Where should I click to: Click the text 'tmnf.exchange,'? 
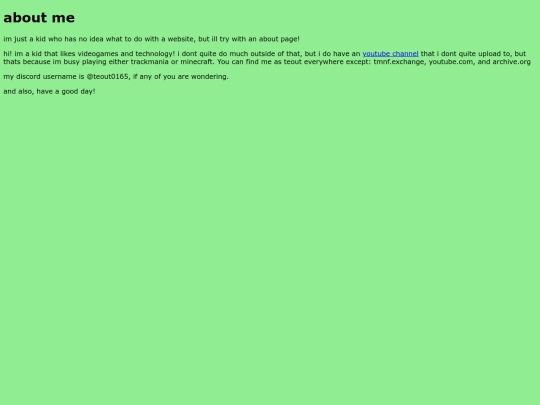pyautogui.click(x=399, y=62)
